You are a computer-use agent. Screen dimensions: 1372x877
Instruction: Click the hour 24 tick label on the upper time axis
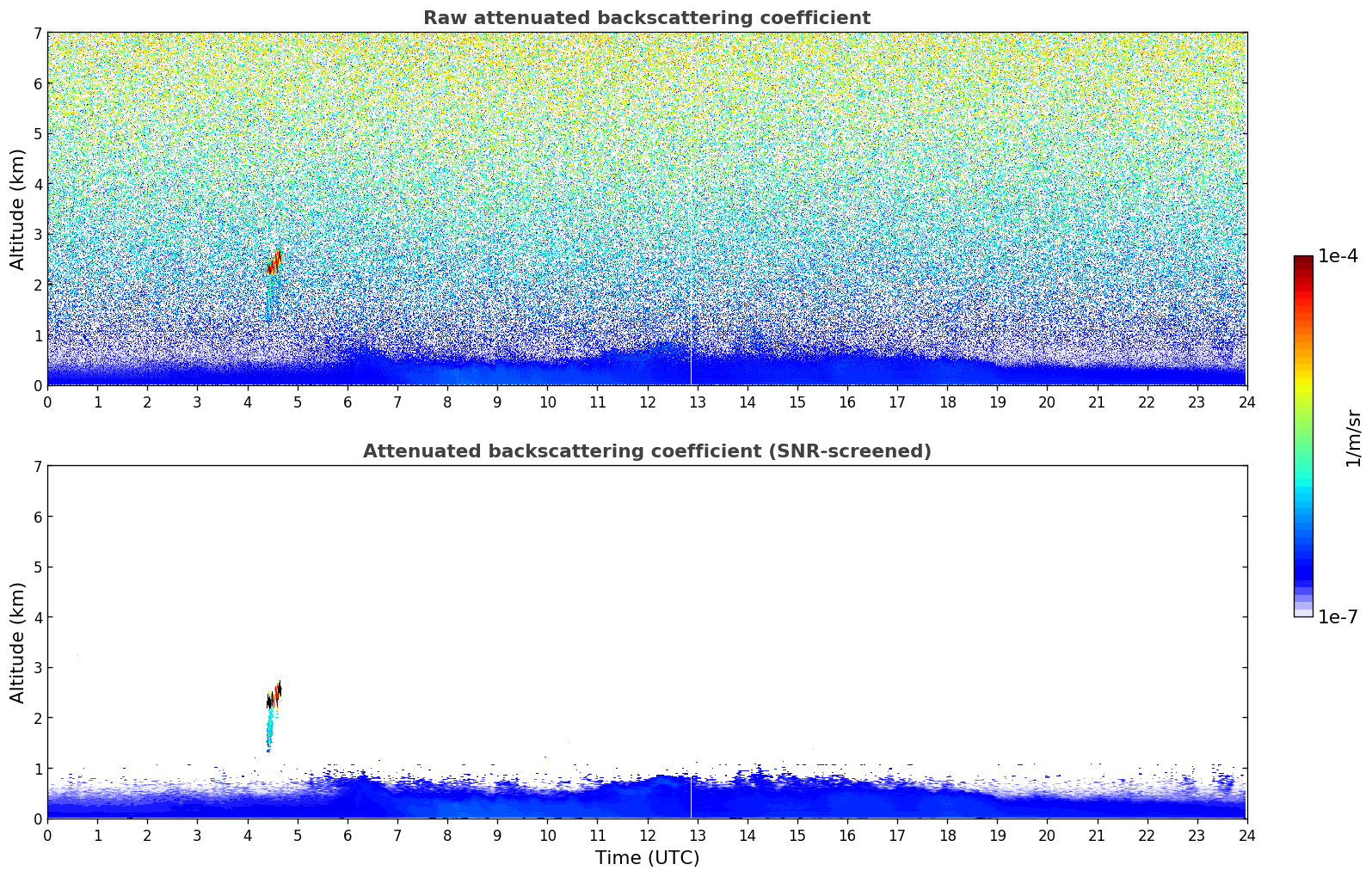pyautogui.click(x=1246, y=402)
